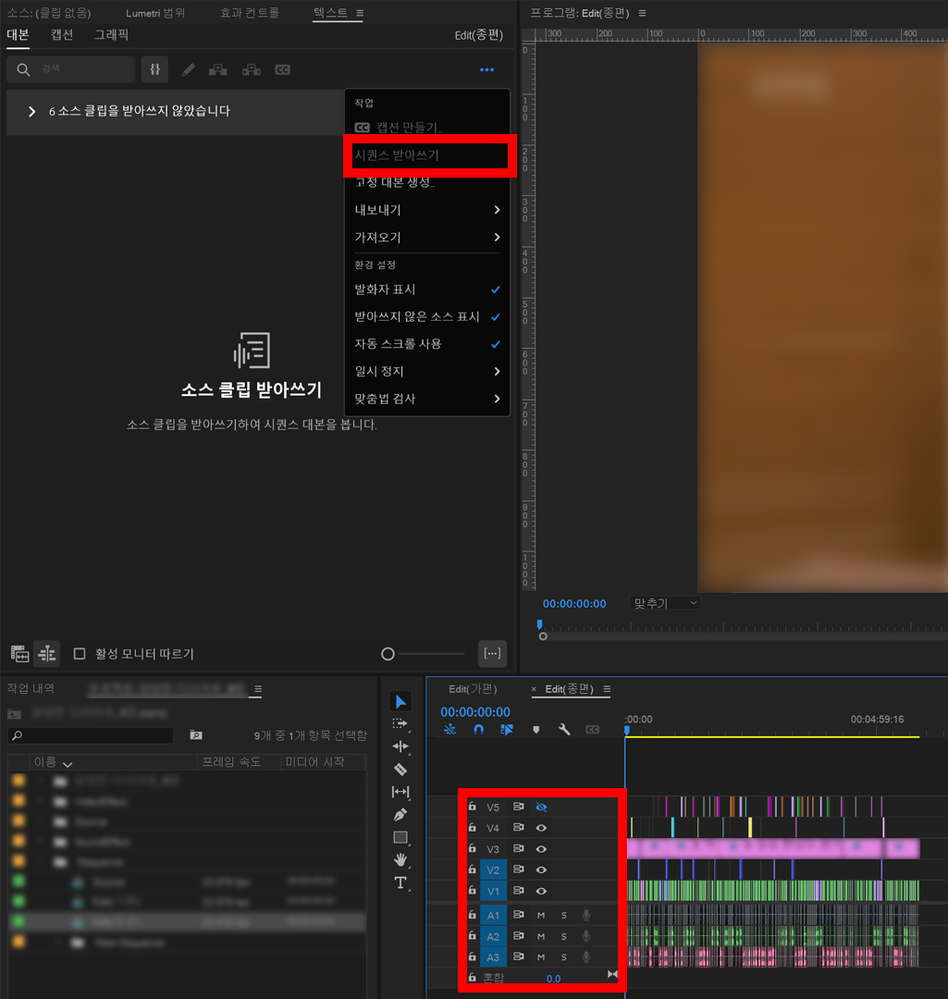
Task: Enable snapping with the magnet icon
Action: click(x=478, y=729)
